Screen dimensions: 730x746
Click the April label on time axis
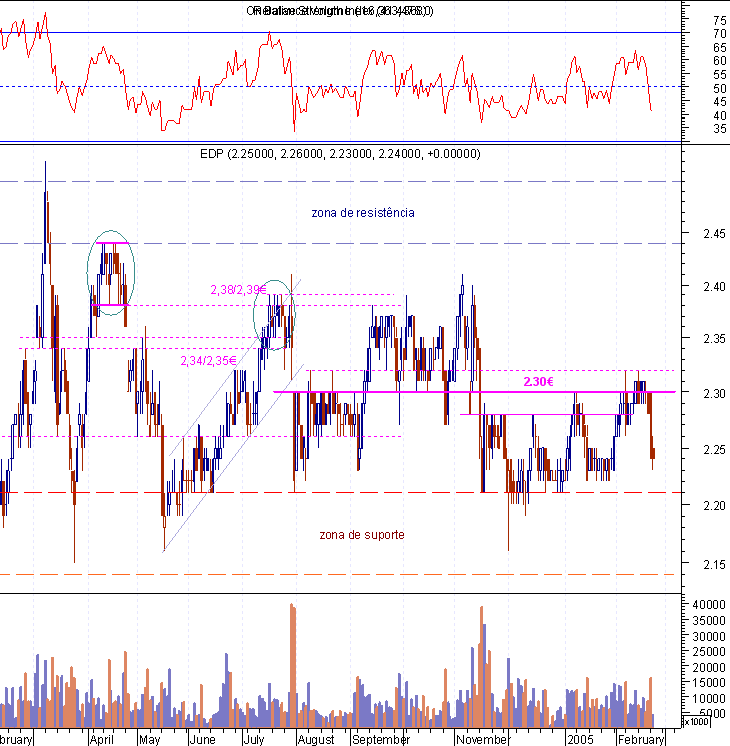pos(101,739)
